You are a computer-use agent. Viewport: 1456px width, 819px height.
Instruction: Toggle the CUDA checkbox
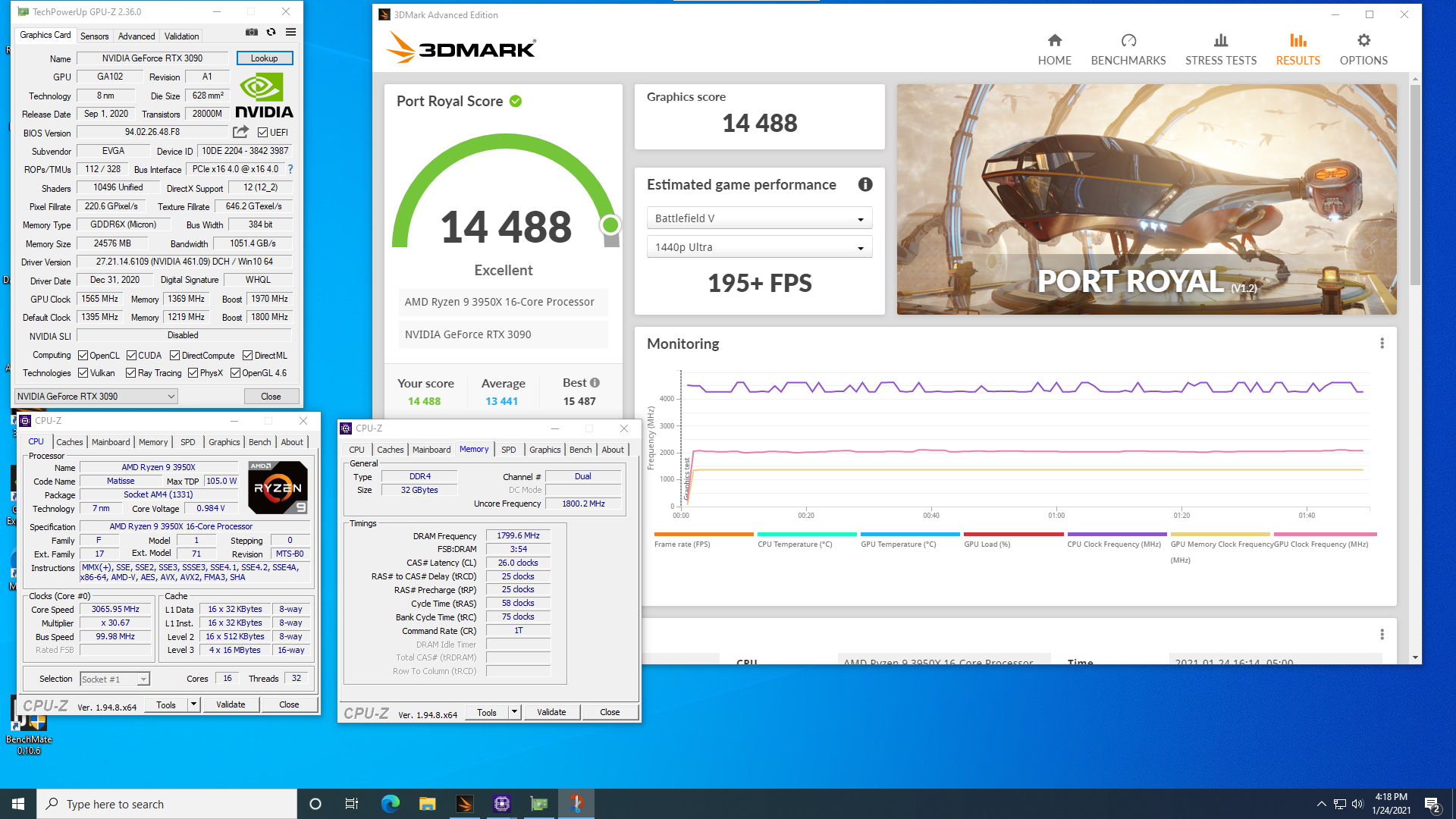point(131,356)
